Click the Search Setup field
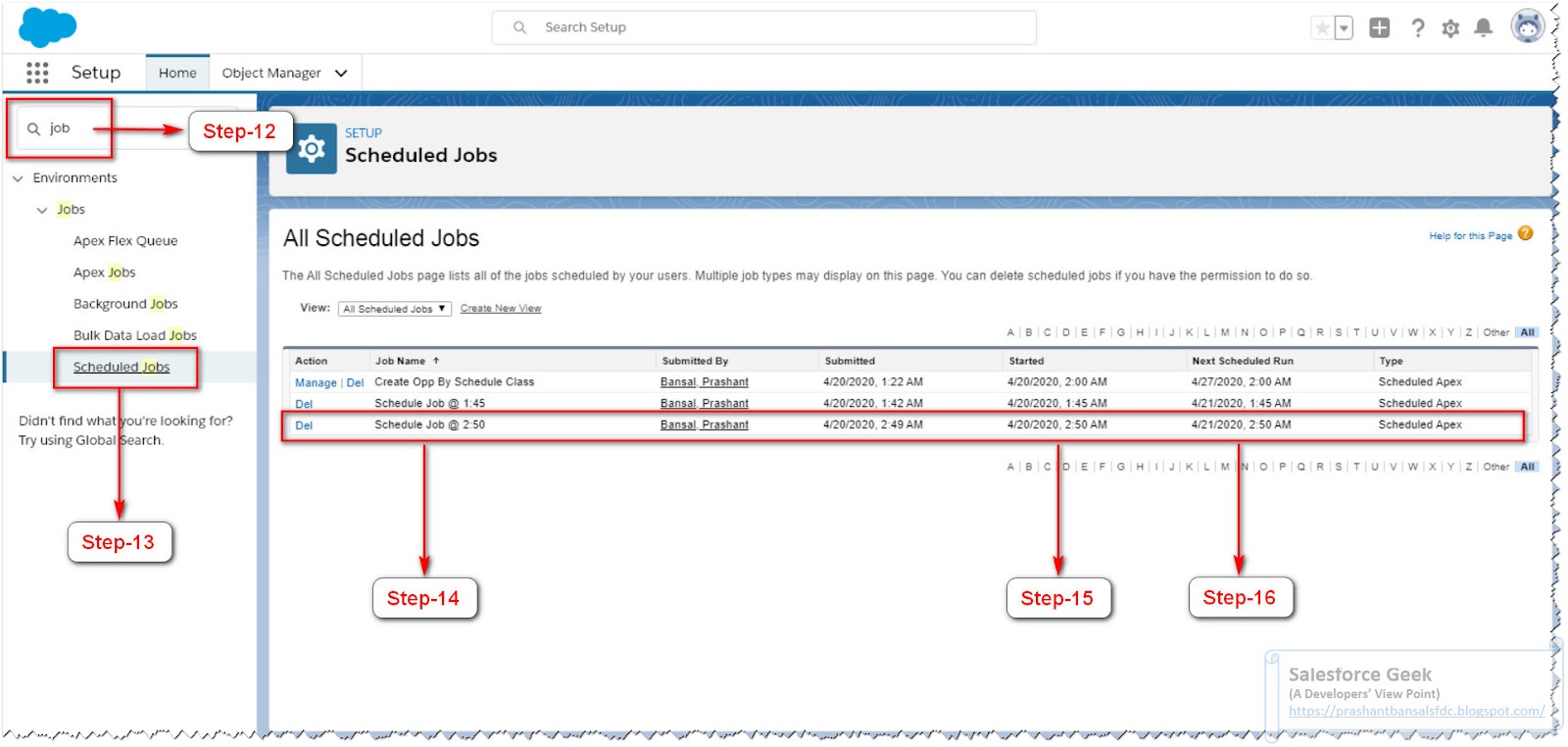1568x747 pixels. [764, 27]
